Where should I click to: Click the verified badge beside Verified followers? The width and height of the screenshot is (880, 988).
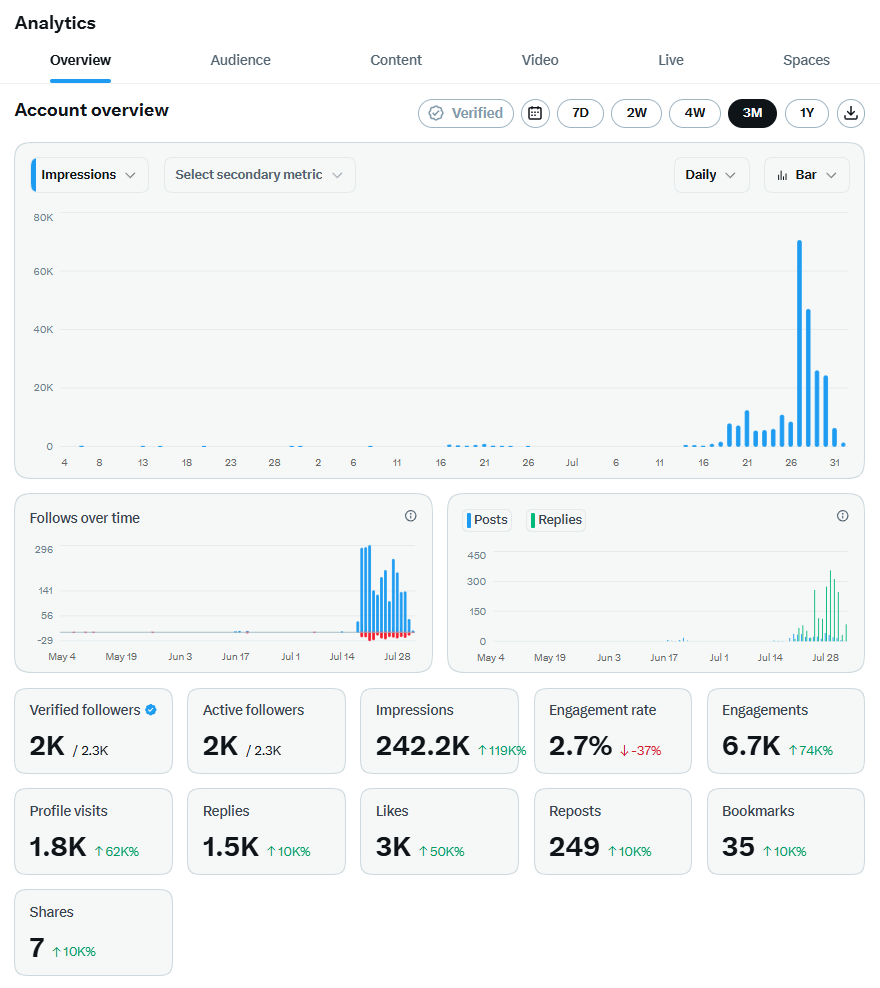(x=151, y=709)
